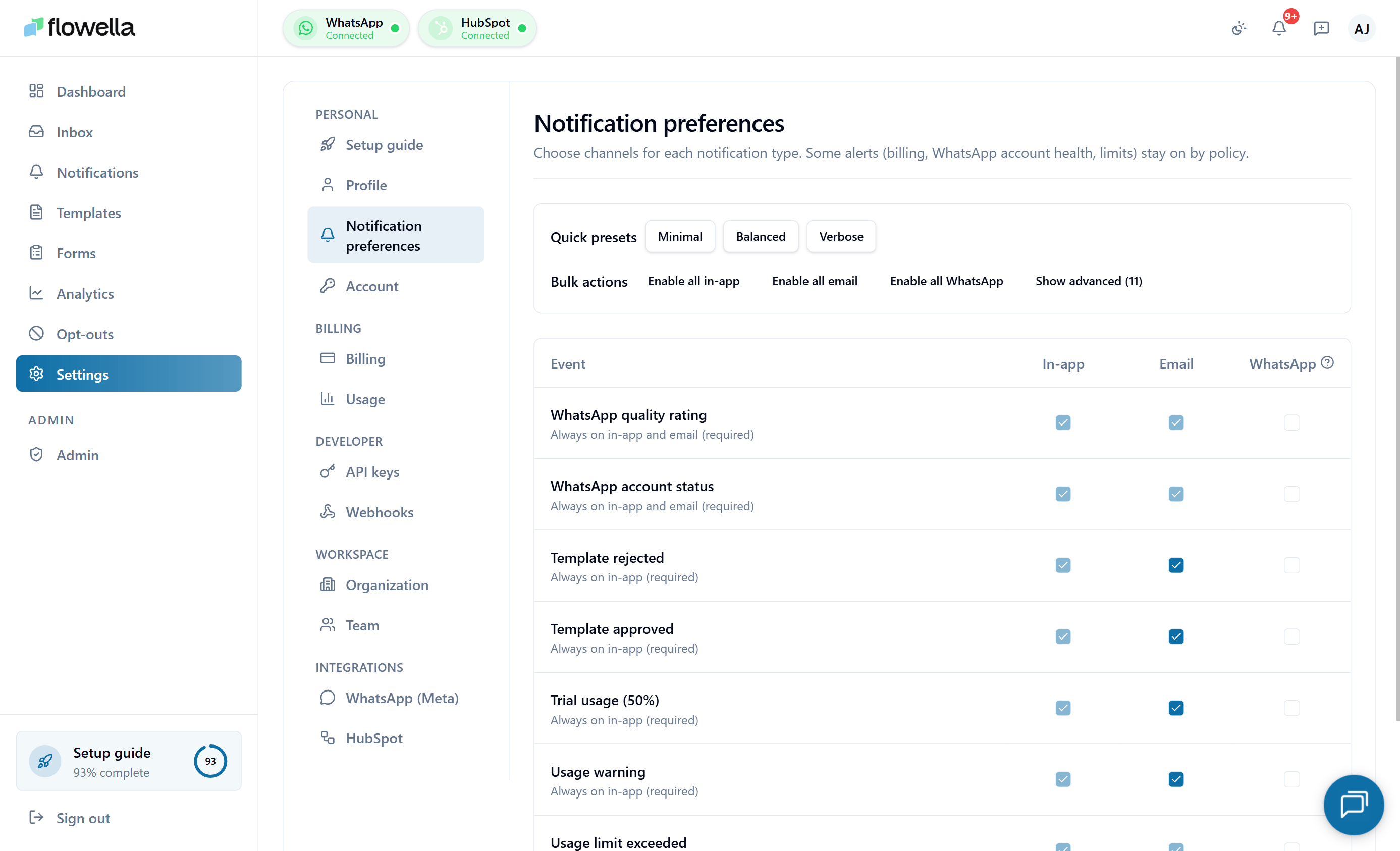Image resolution: width=1400 pixels, height=851 pixels.
Task: Click the feedback message-plus icon
Action: tap(1321, 28)
